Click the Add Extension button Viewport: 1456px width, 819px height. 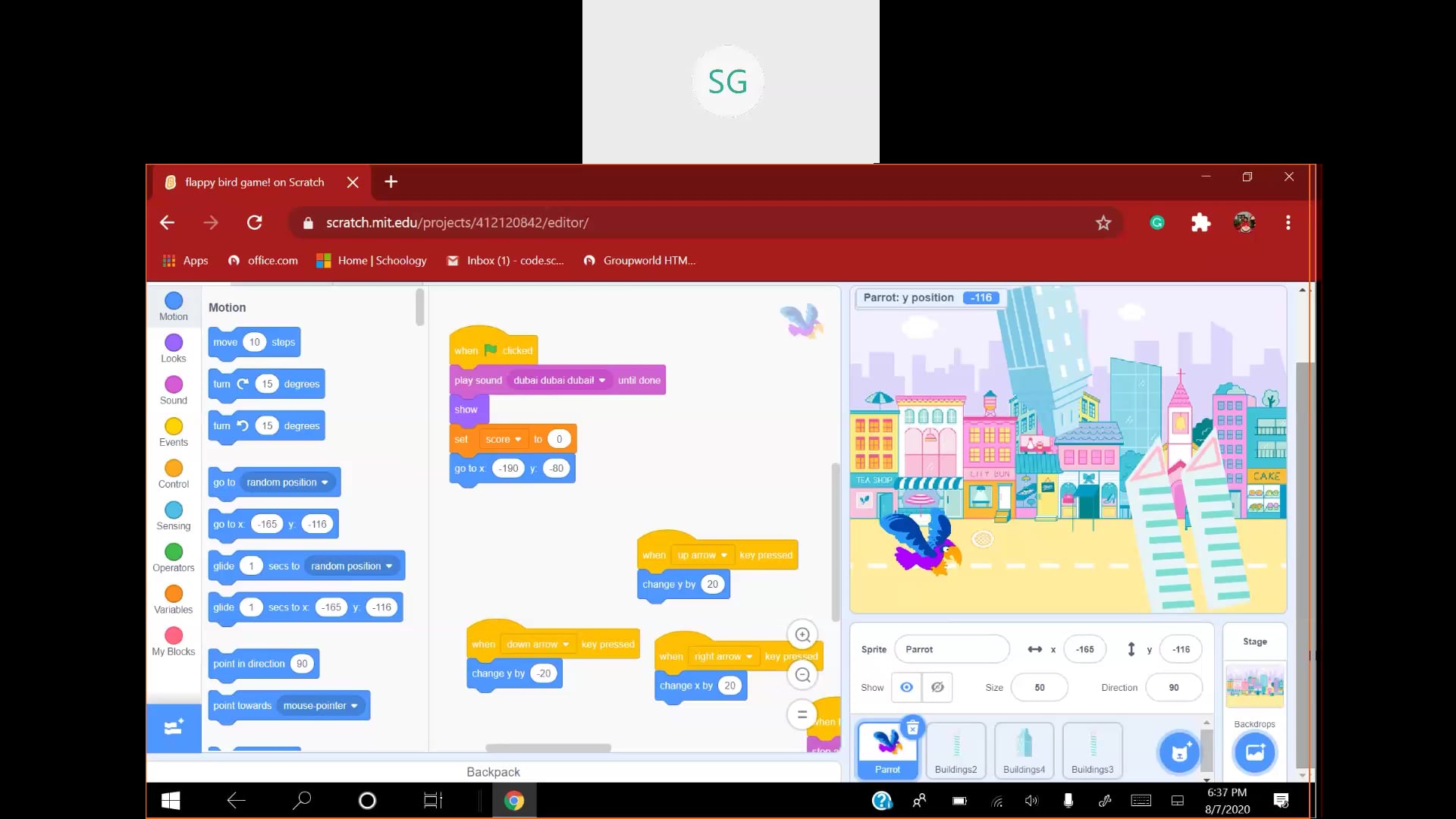(174, 728)
